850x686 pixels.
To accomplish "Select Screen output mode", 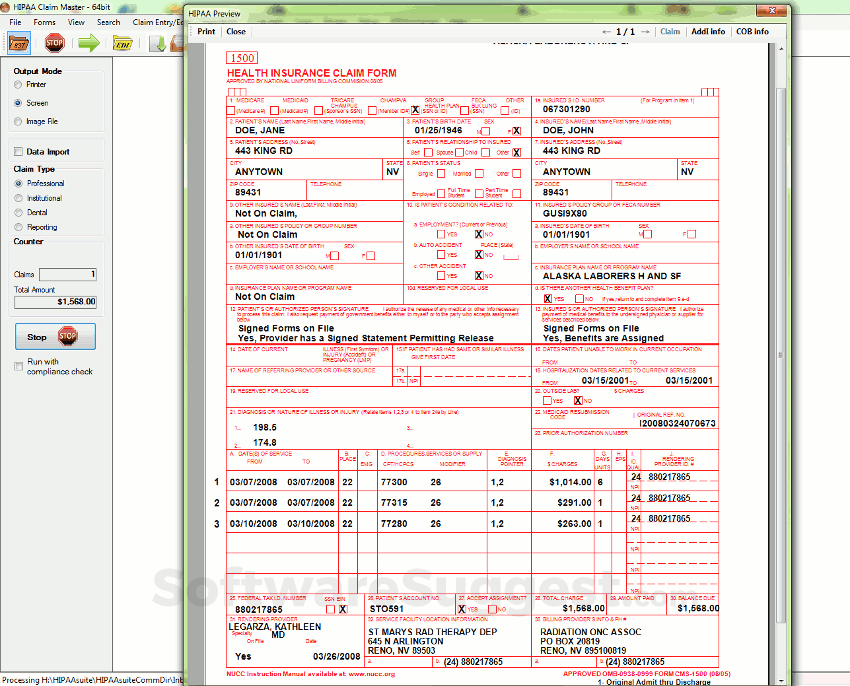I will click(x=18, y=103).
